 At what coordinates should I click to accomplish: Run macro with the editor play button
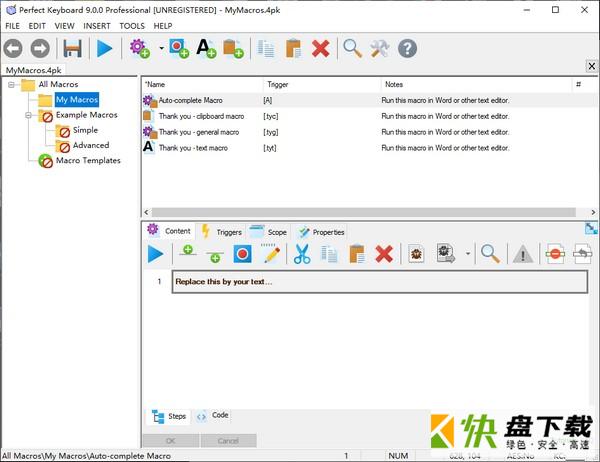pyautogui.click(x=155, y=254)
